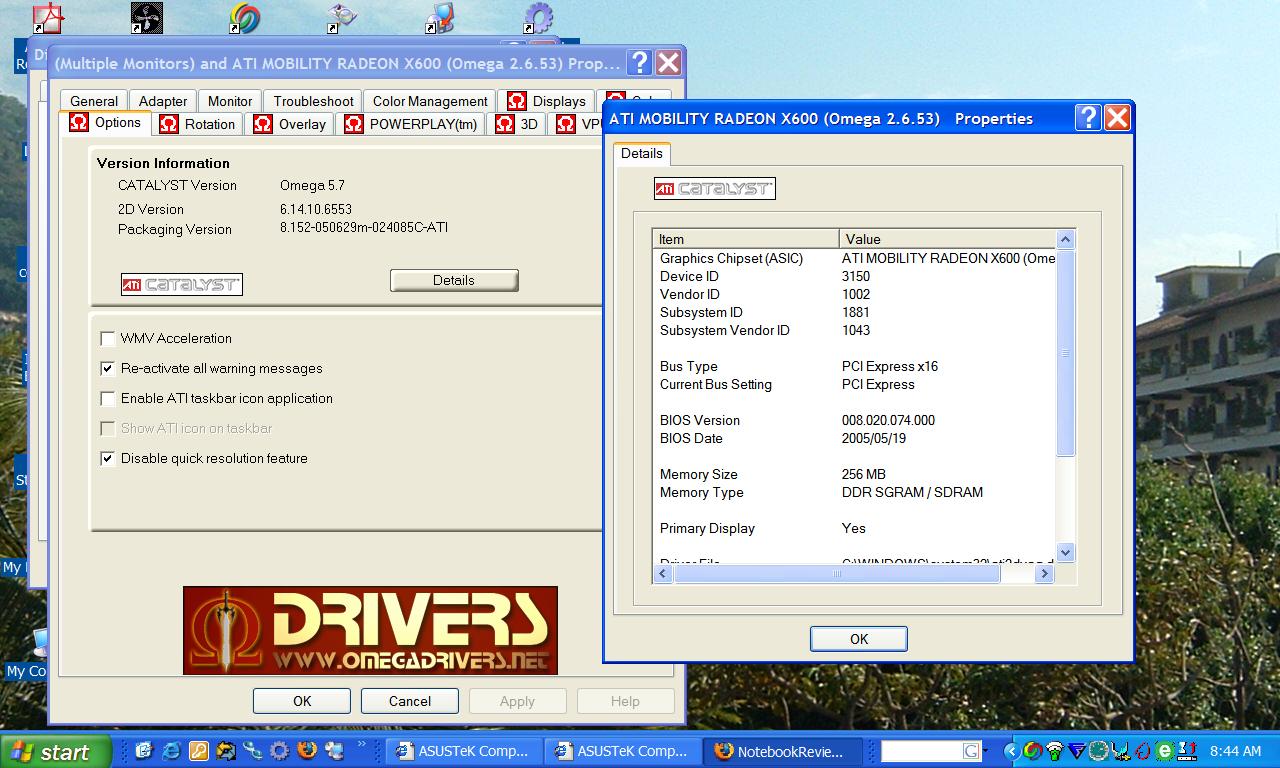The height and width of the screenshot is (768, 1280).
Task: Click the details list scroll left arrow
Action: 663,574
